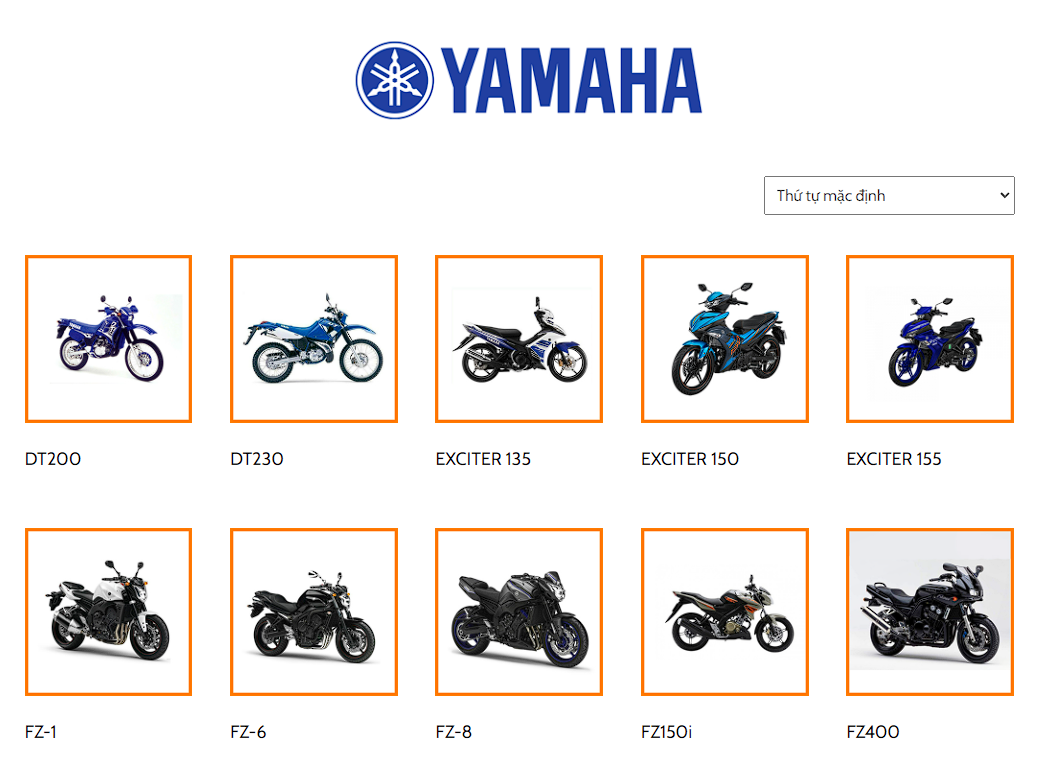The height and width of the screenshot is (778, 1040).
Task: Click the FZ400 product name link
Action: [x=873, y=732]
